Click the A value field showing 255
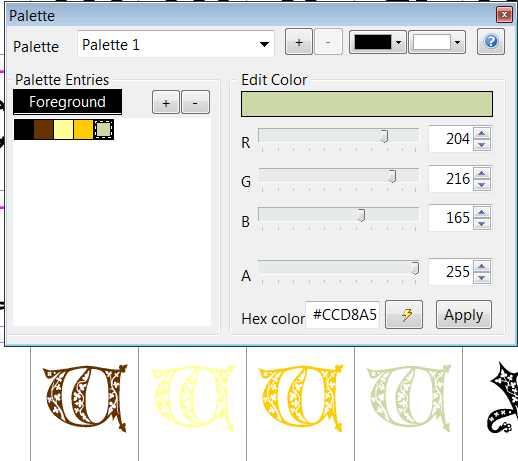Screen dimensions: 518x461 [x=451, y=271]
